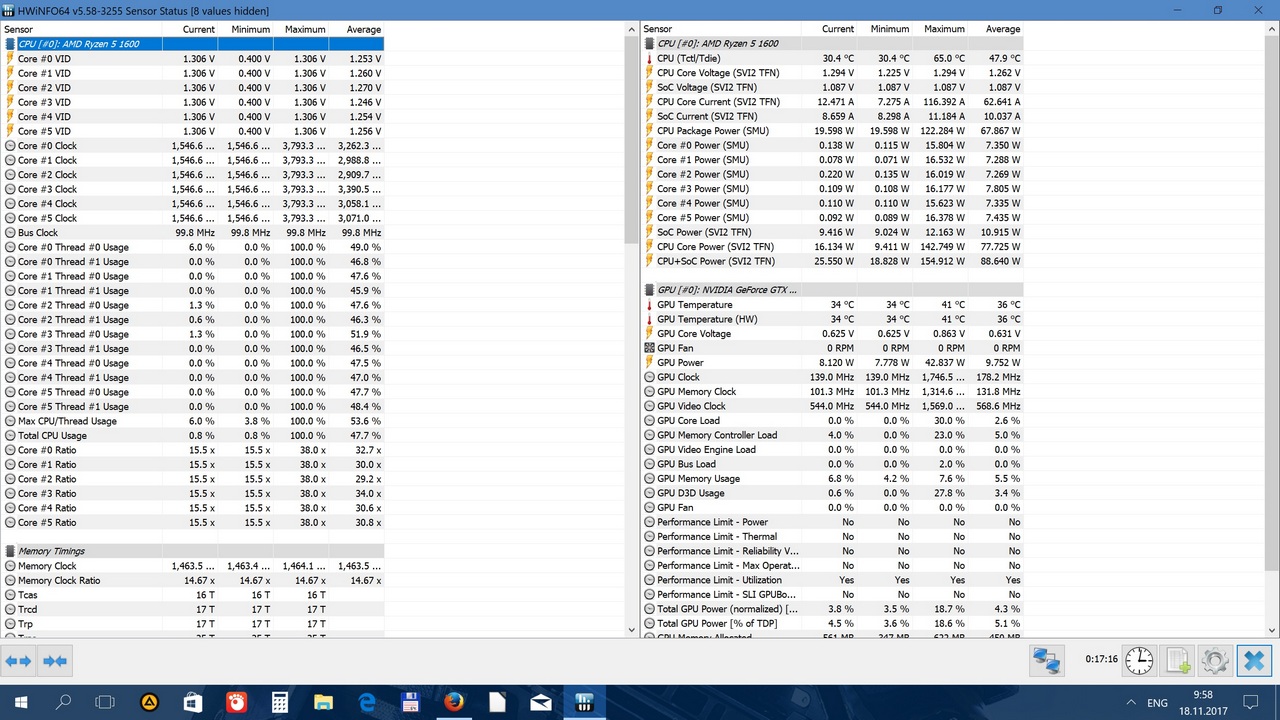Select the Core #2 Thread #0 Usage row
The height and width of the screenshot is (720, 1280).
click(193, 305)
